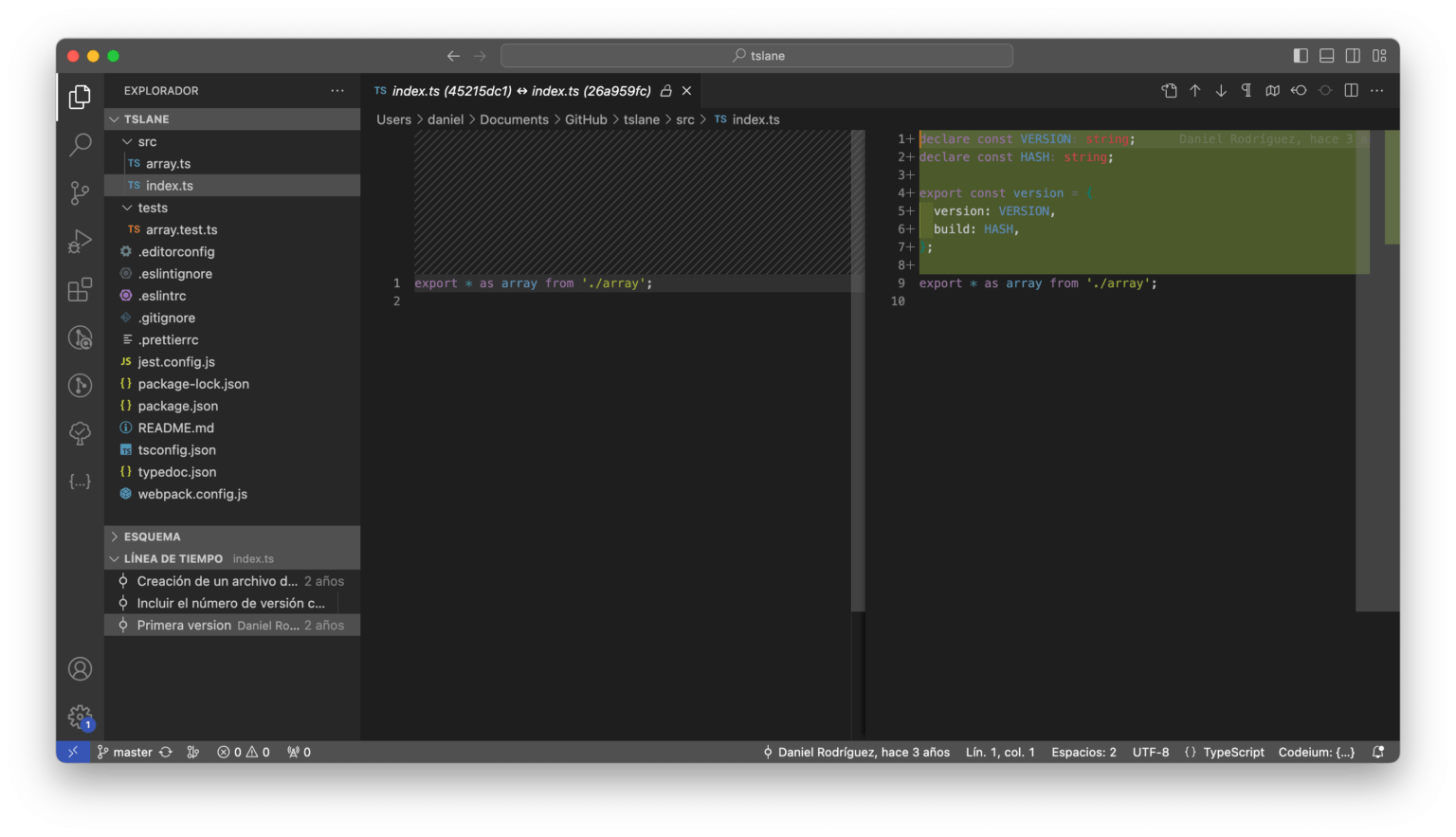Select timeline entry 'Primera version'
The image size is (1456, 837).
point(232,626)
